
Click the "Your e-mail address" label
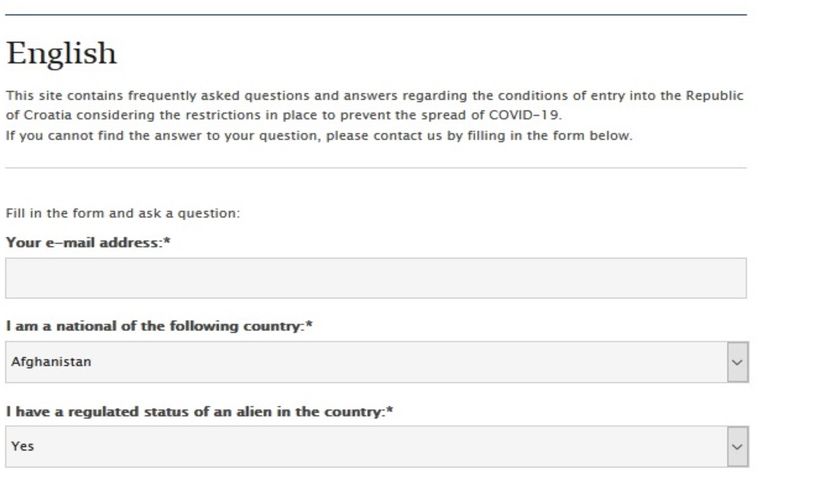tap(84, 243)
